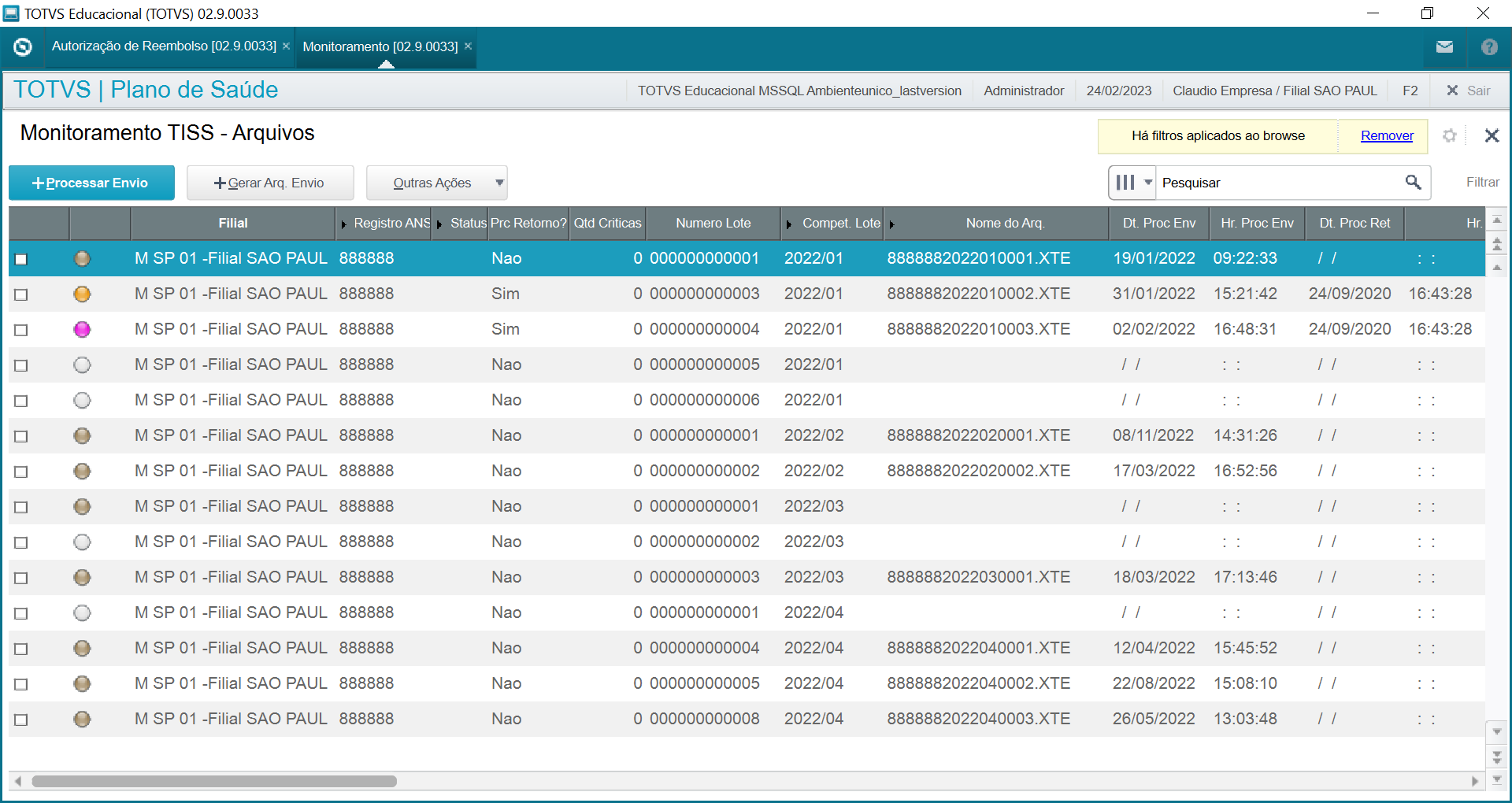
Task: Check the row with lote 000000000006
Action: [x=21, y=401]
